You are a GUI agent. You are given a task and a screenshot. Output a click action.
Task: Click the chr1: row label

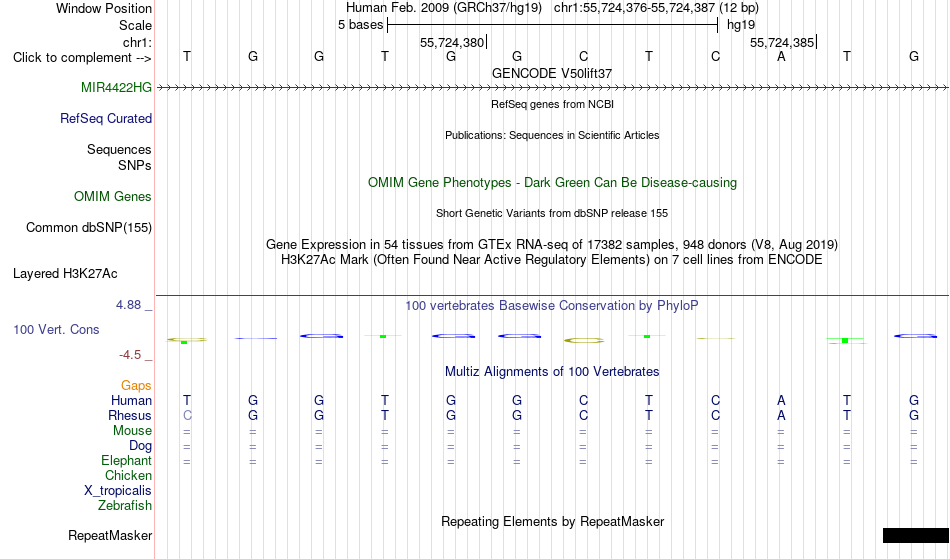[138, 42]
